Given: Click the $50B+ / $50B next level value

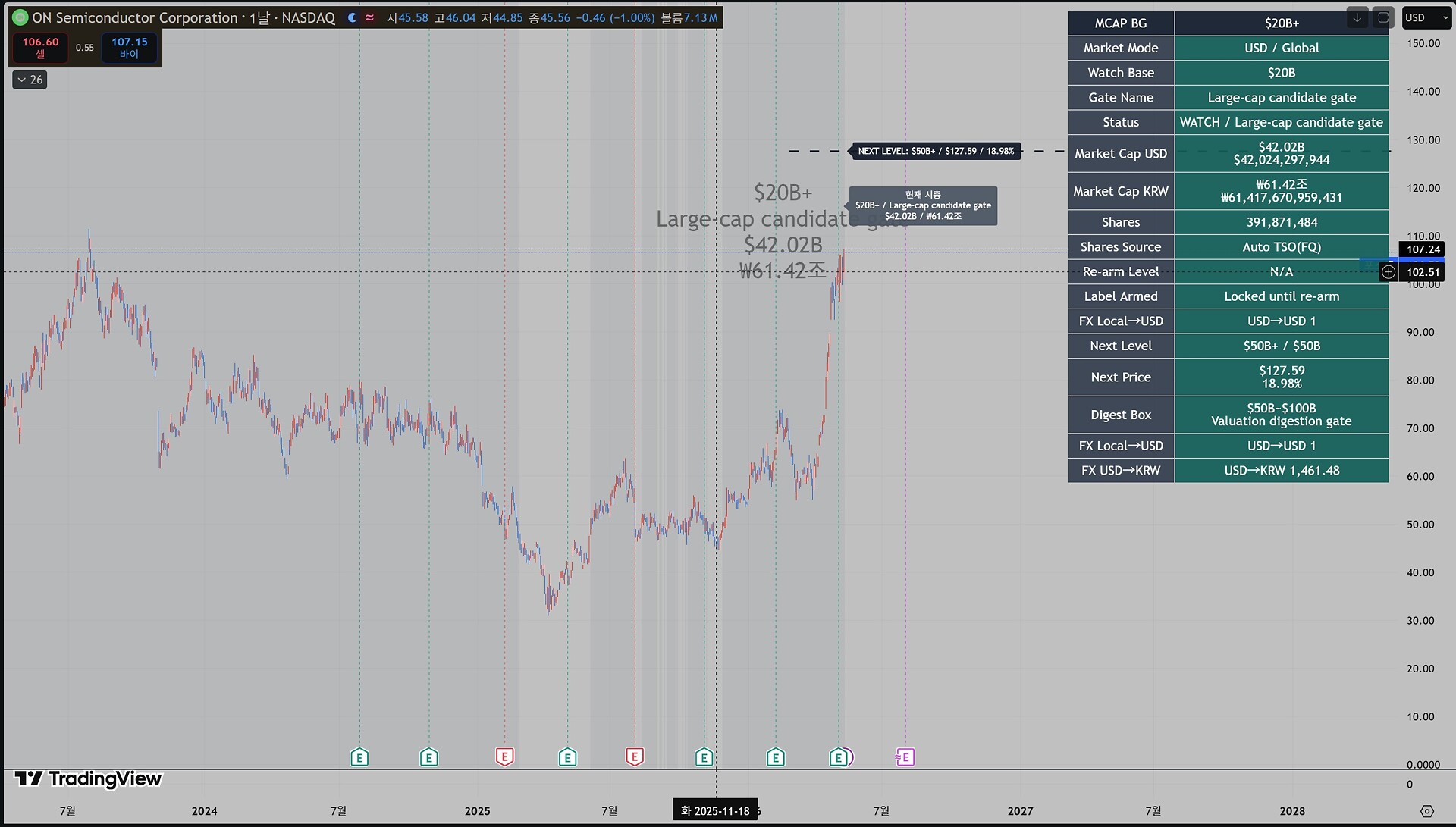Looking at the screenshot, I should [1282, 346].
